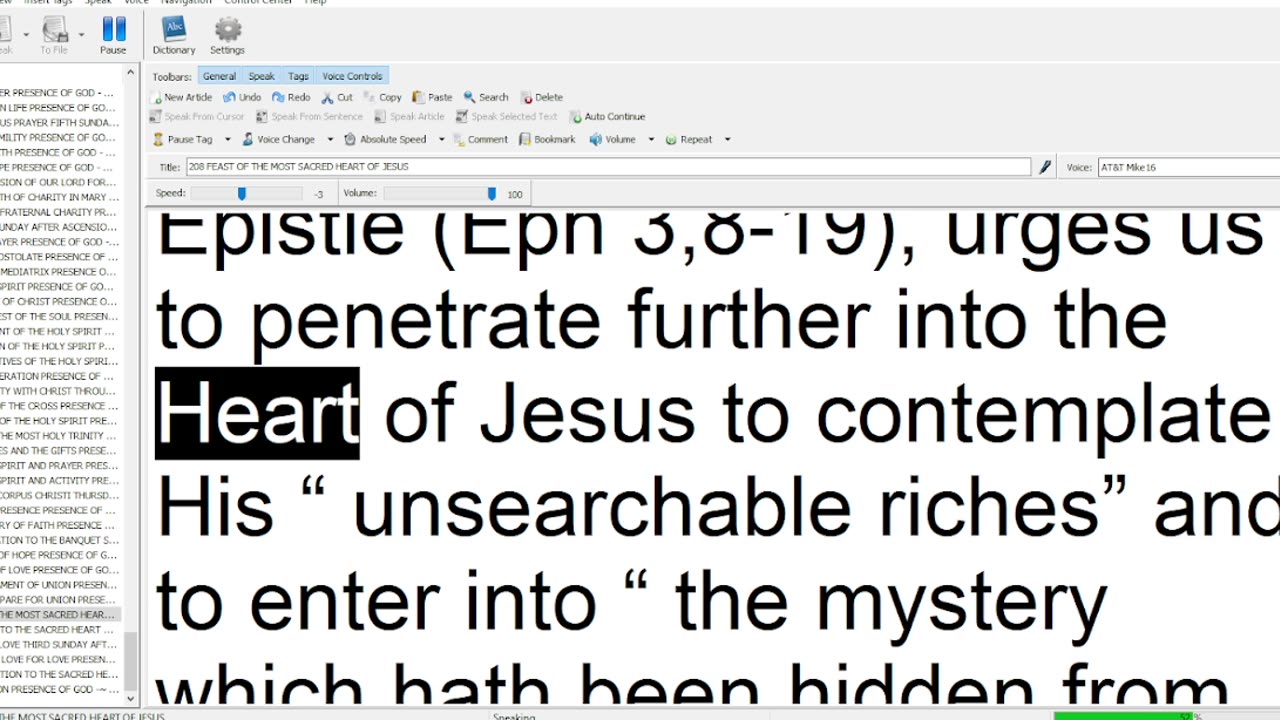Insert an Absolute Speed tag

[x=385, y=140]
